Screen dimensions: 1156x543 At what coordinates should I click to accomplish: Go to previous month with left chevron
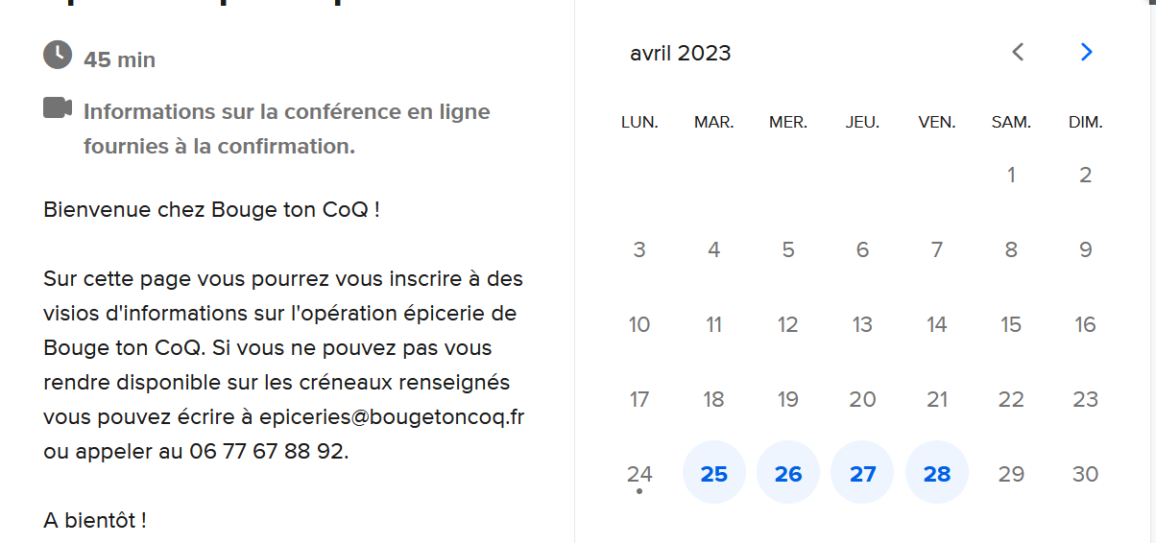pos(1017,52)
